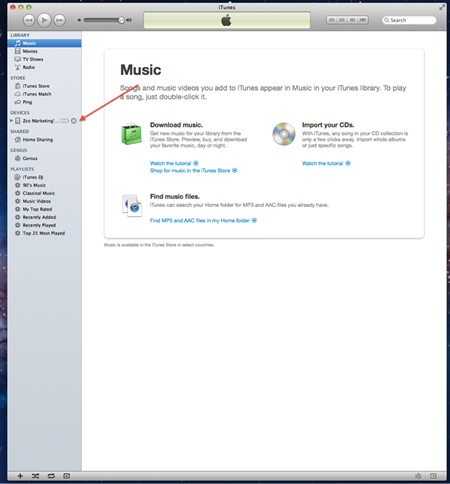This screenshot has width=450, height=484.
Task: Click the music files document icon
Action: tap(132, 205)
